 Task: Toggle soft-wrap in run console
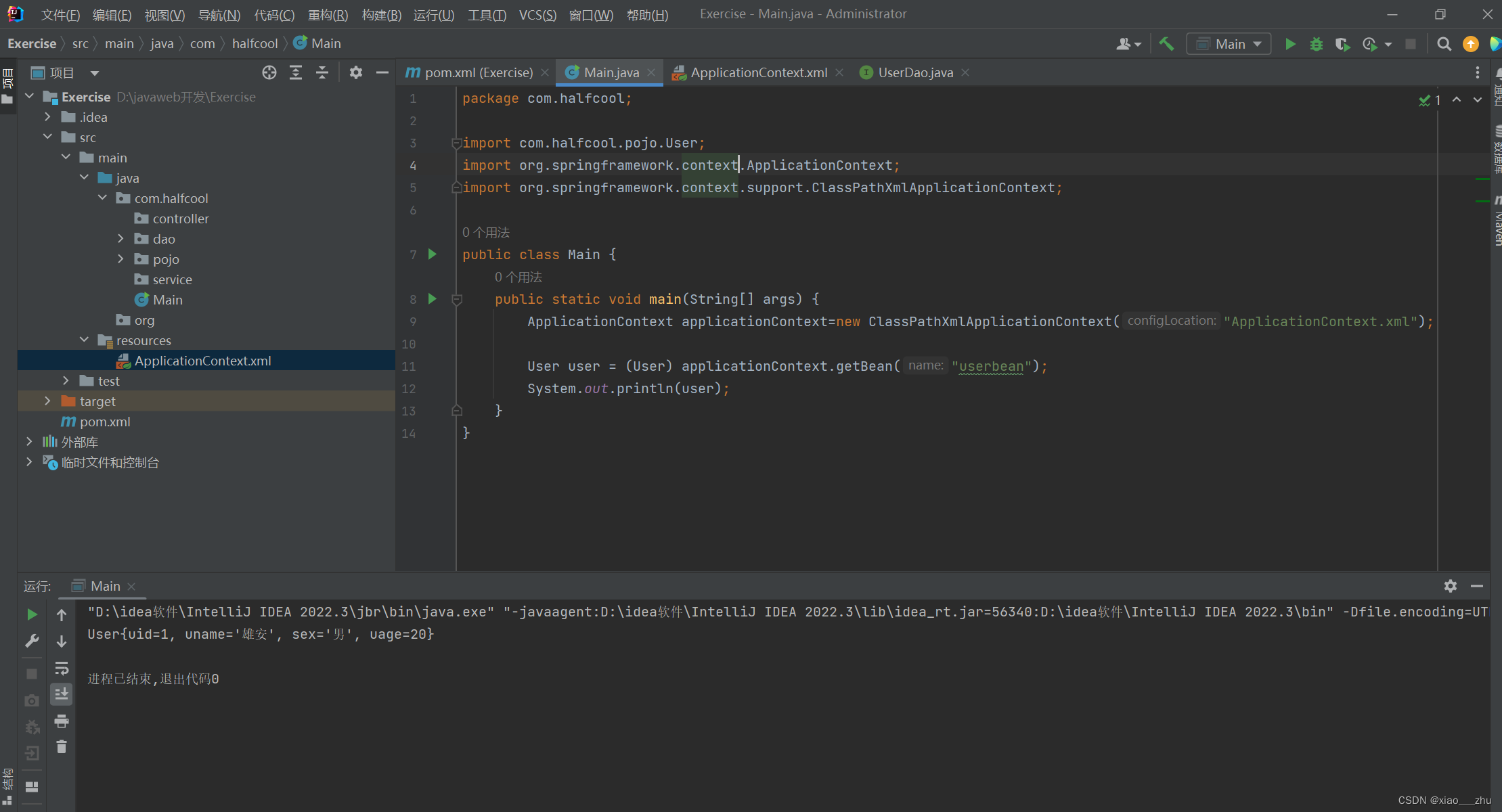[62, 668]
